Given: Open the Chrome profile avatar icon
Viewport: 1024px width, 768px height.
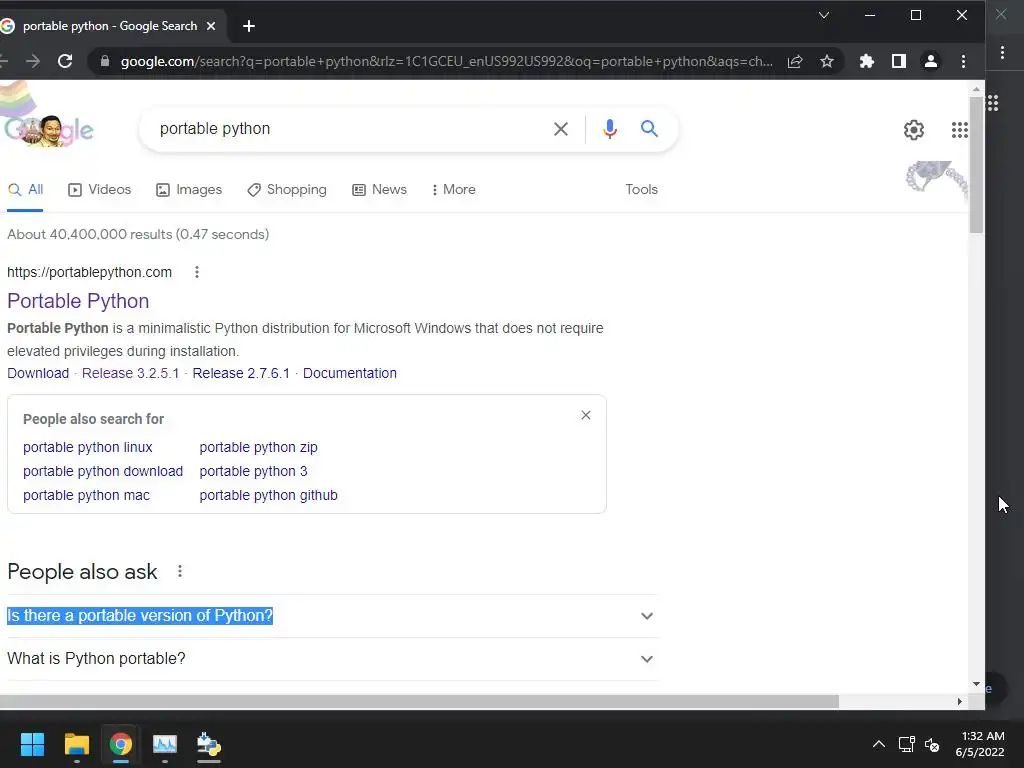Looking at the screenshot, I should pos(931,61).
